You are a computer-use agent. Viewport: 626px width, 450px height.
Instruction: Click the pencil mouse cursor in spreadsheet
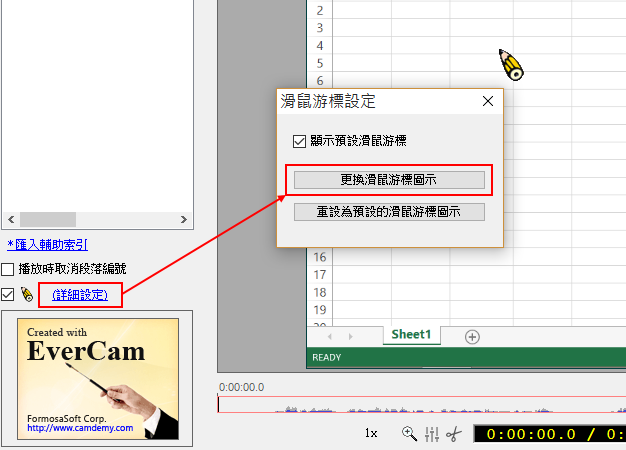(512, 65)
